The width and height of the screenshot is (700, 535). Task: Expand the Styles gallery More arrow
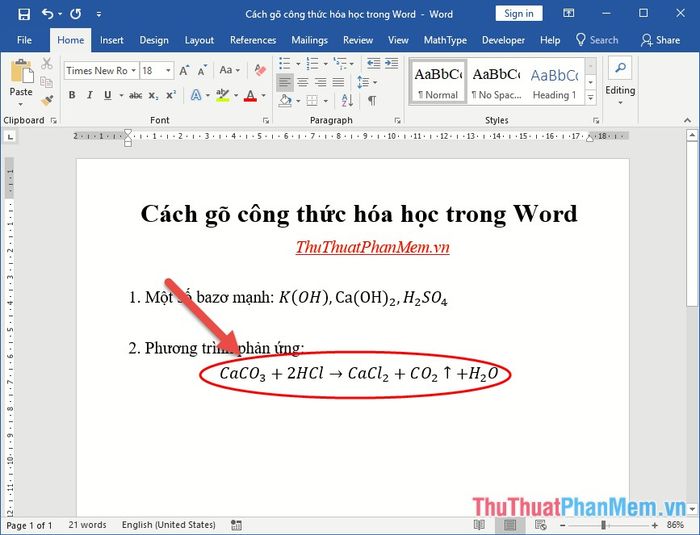590,97
